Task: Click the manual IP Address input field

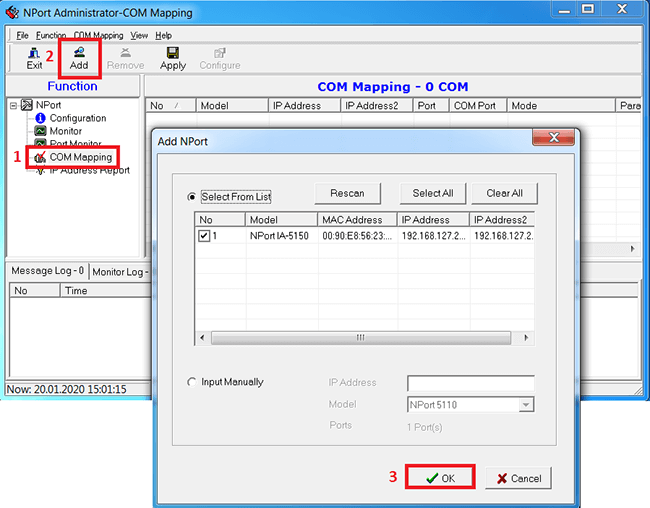Action: [471, 383]
